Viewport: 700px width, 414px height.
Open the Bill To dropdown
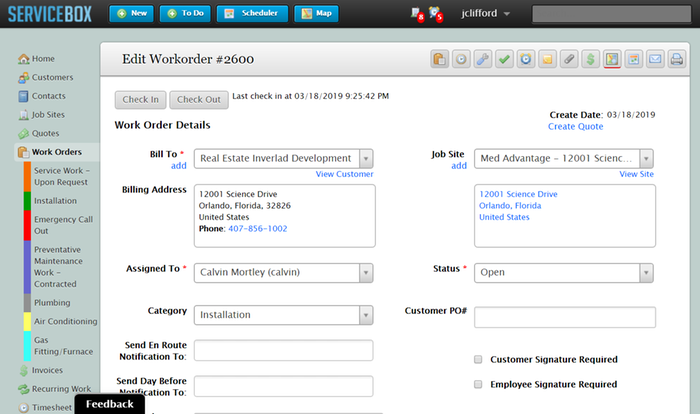[x=283, y=159]
